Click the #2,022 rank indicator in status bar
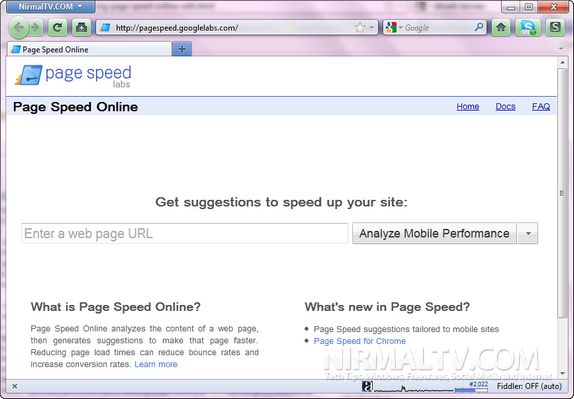The image size is (574, 399). [x=478, y=384]
